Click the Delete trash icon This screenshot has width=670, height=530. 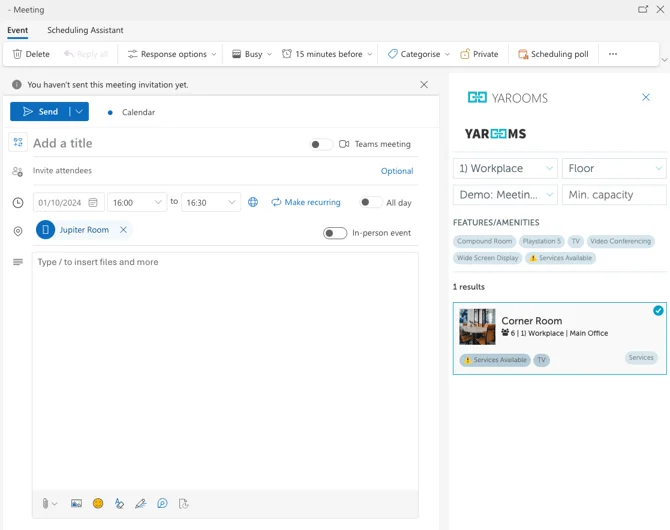(17, 54)
